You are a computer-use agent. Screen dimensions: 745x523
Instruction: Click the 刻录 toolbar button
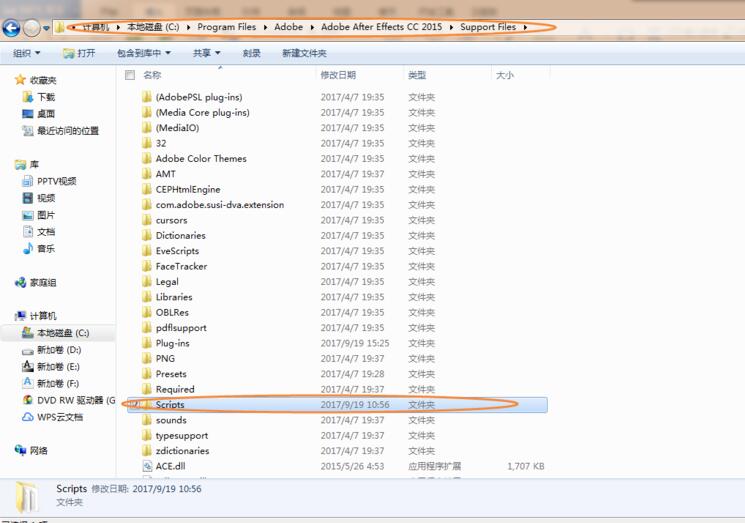click(251, 53)
